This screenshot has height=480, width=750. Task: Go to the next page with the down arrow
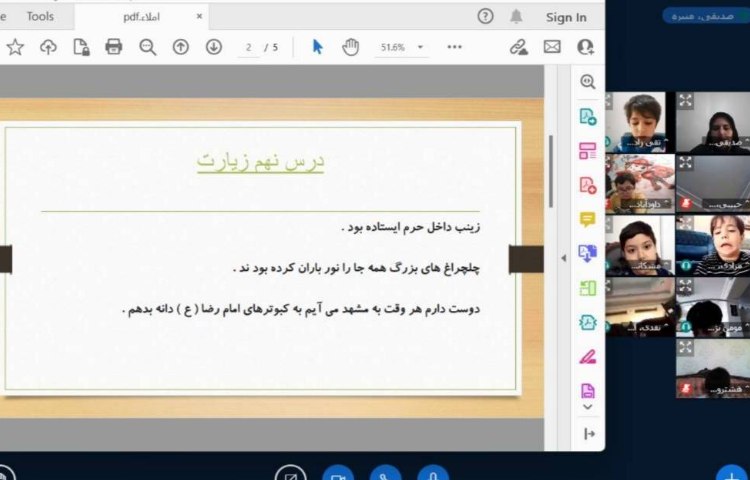pos(214,47)
